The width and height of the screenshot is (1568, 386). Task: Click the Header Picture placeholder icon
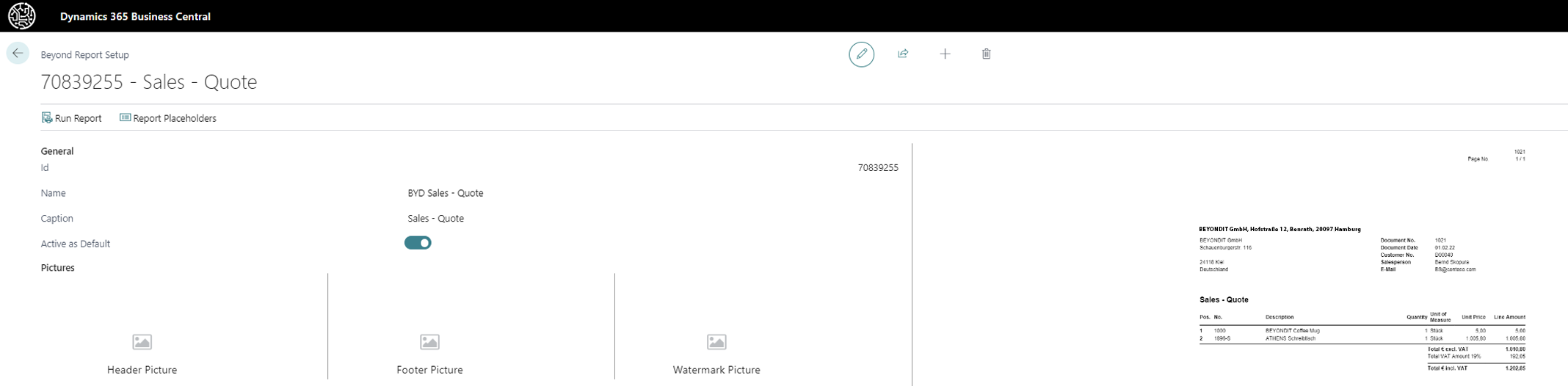coord(142,342)
